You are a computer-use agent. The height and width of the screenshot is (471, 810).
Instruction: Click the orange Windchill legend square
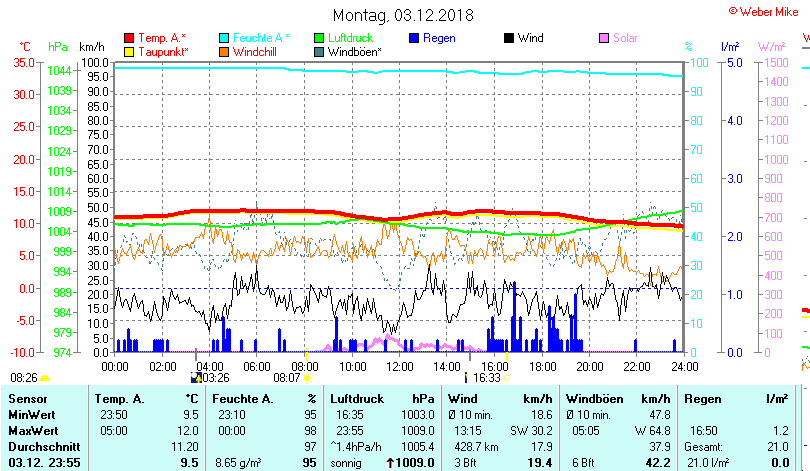pyautogui.click(x=224, y=52)
